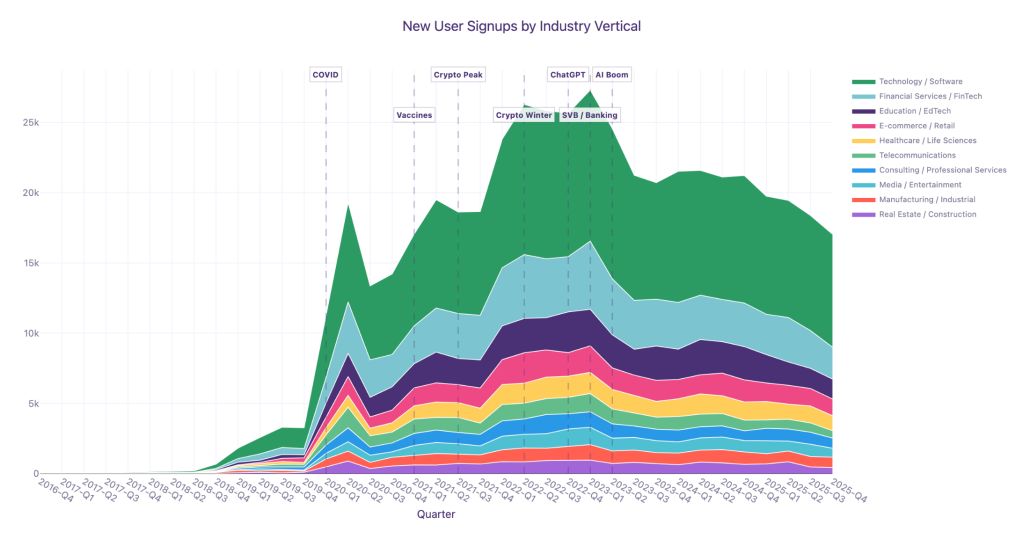The width and height of the screenshot is (1023, 539).
Task: Hide the Financial Services / FinTech series
Action: coord(931,96)
